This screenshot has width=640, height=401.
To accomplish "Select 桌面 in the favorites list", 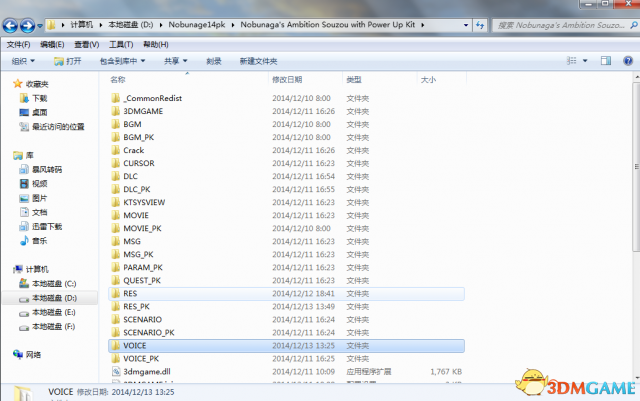I will 40,112.
